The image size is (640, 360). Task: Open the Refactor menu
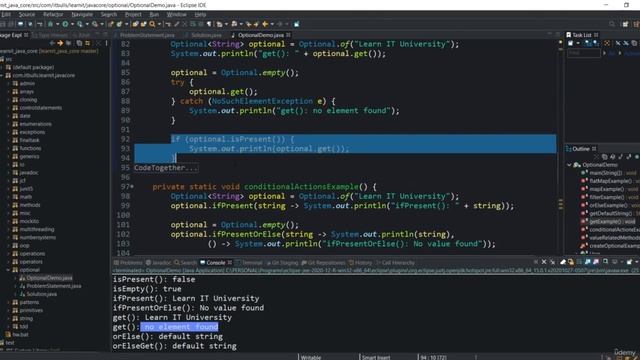tap(53, 15)
